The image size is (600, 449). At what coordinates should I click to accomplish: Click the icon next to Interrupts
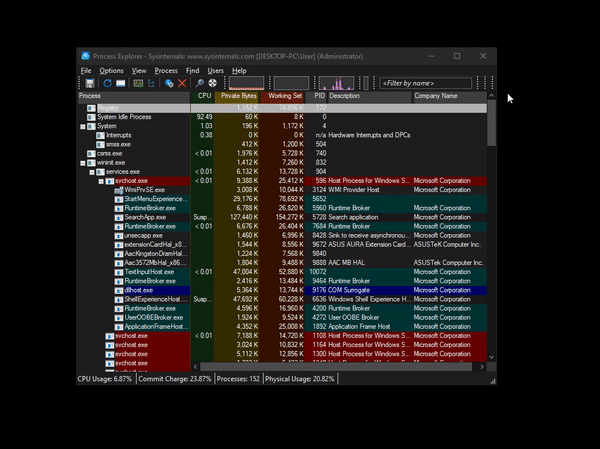point(100,136)
